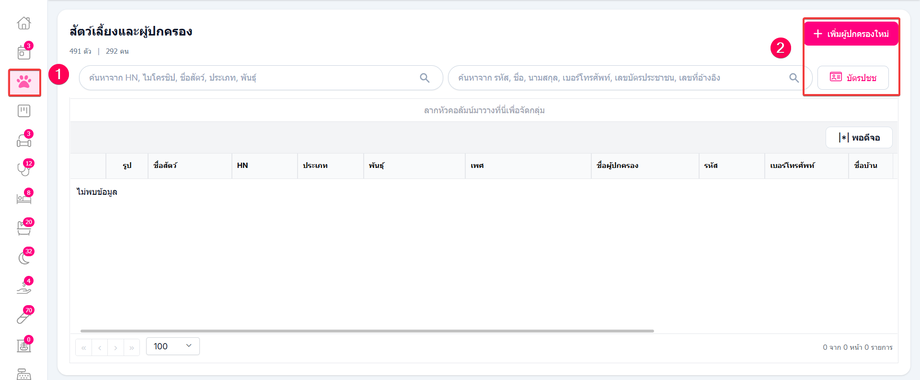Screen dimensions: 920x380
Task: Sort by the รูป column header
Action: [126, 166]
